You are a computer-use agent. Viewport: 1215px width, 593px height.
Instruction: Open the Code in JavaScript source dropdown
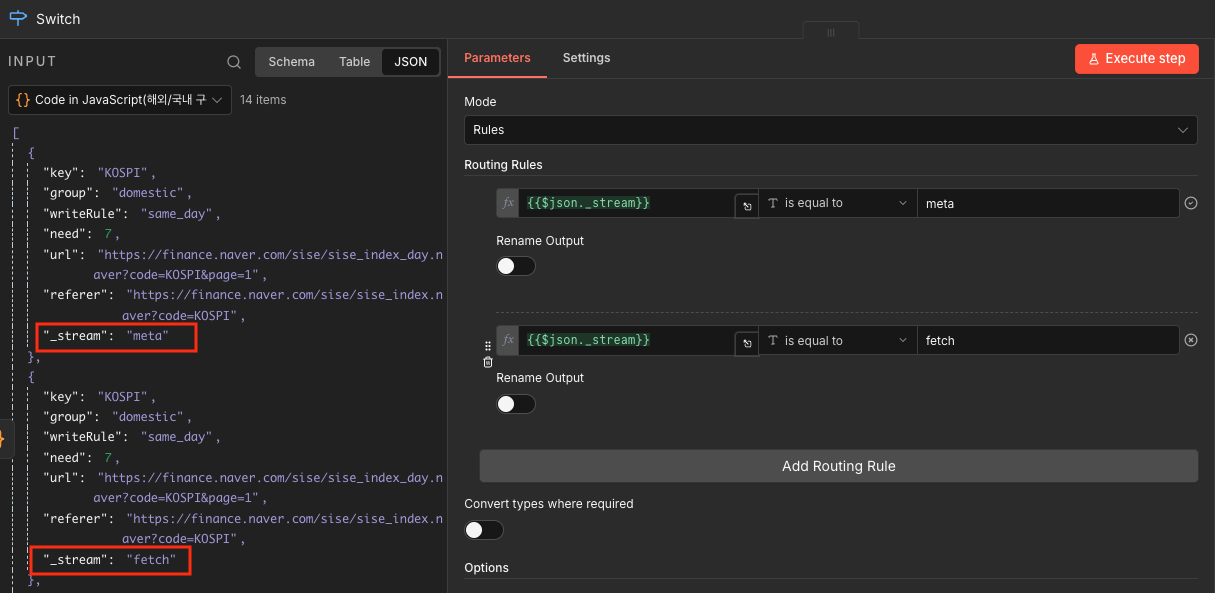(120, 100)
